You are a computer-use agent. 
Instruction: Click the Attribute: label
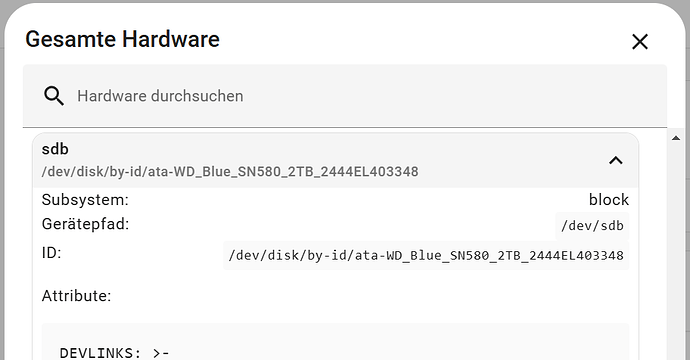(77, 296)
